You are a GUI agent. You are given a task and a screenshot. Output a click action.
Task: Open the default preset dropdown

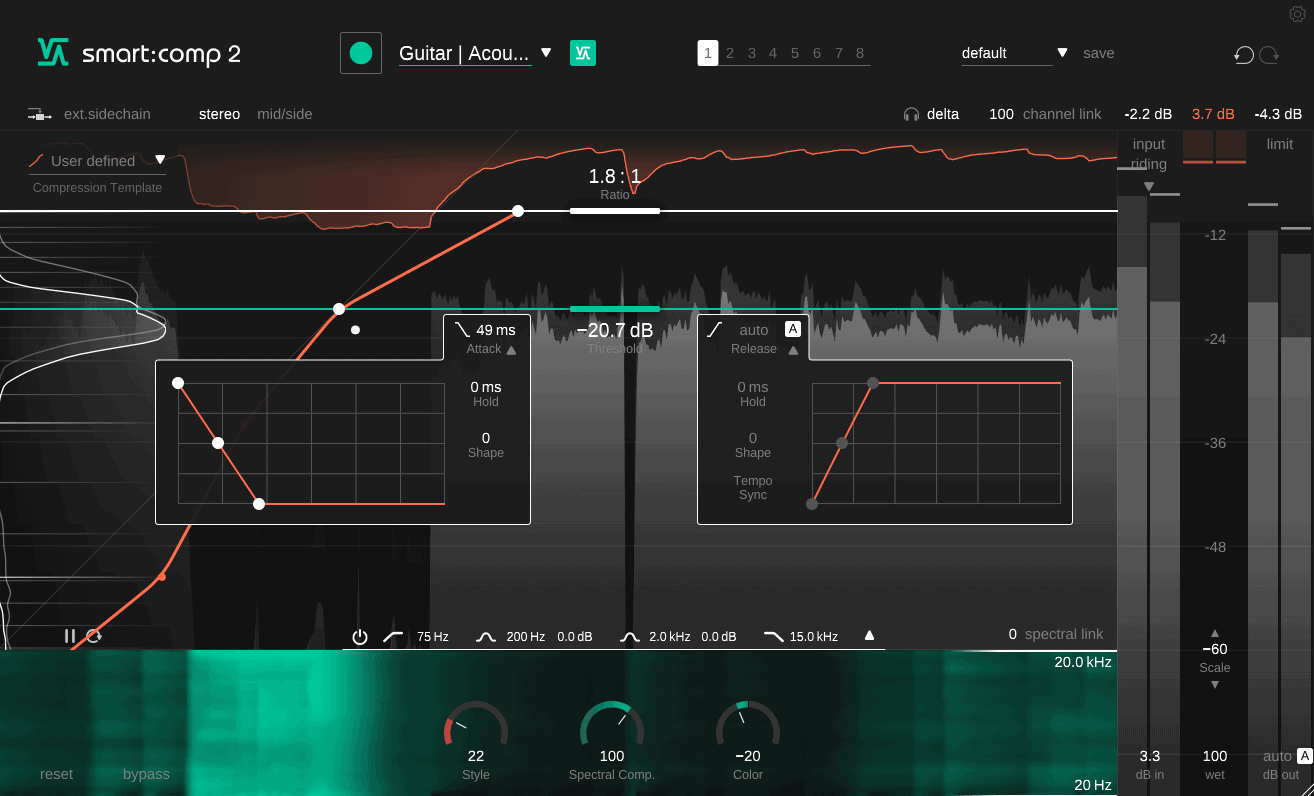pos(1062,53)
